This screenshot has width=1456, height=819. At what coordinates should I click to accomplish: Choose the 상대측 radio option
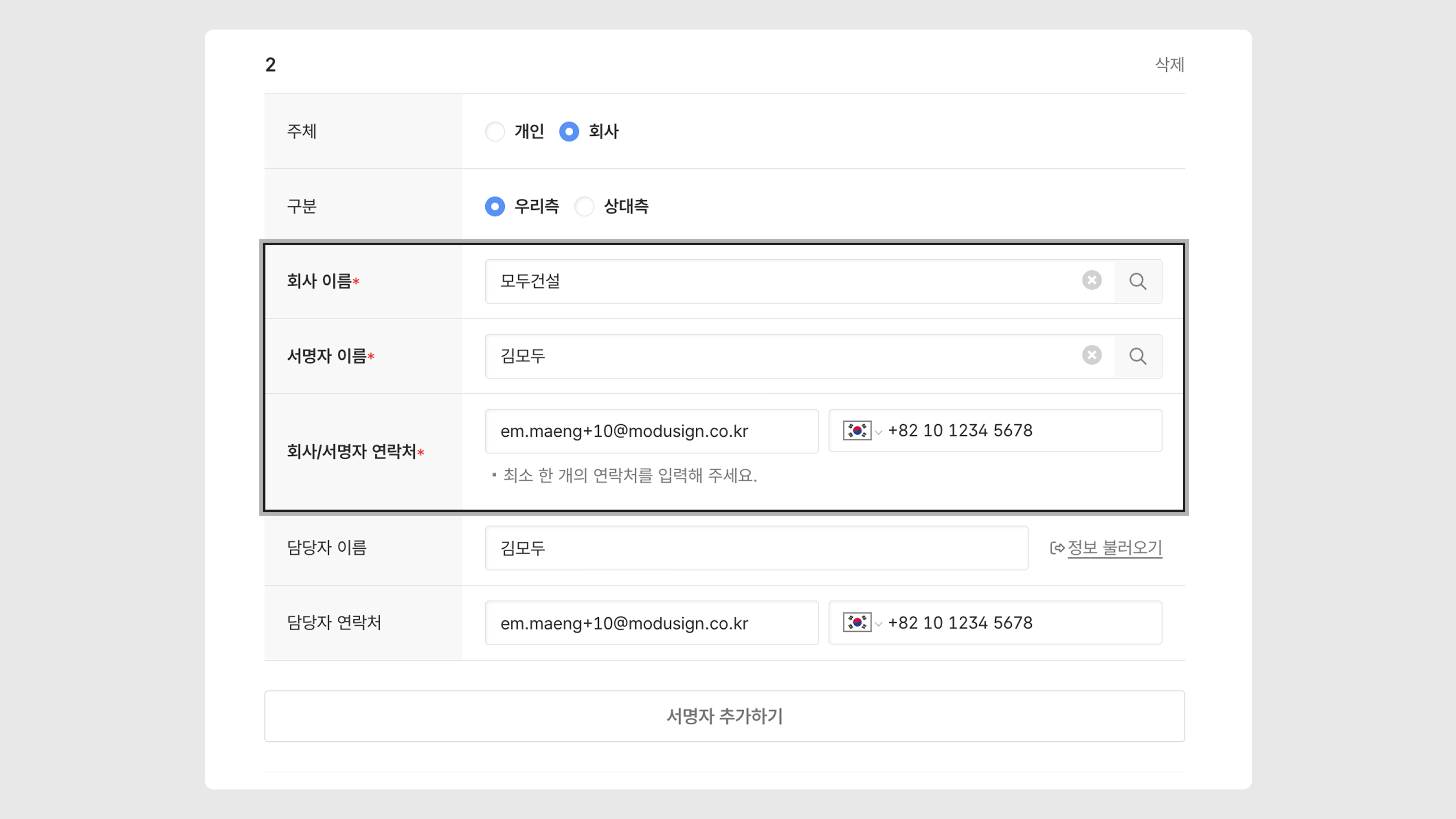(584, 206)
